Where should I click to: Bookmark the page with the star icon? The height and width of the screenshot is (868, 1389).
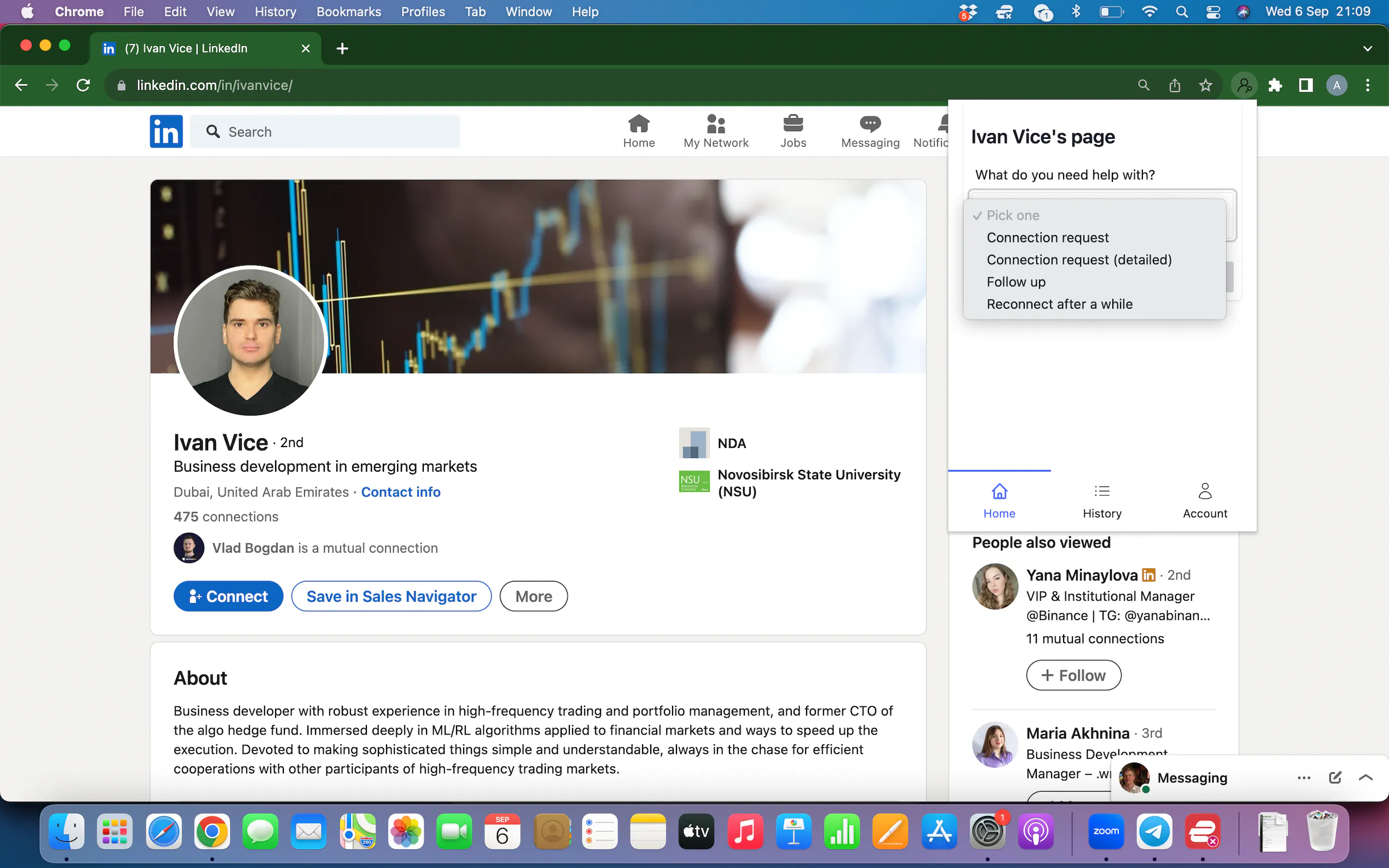[1205, 85]
